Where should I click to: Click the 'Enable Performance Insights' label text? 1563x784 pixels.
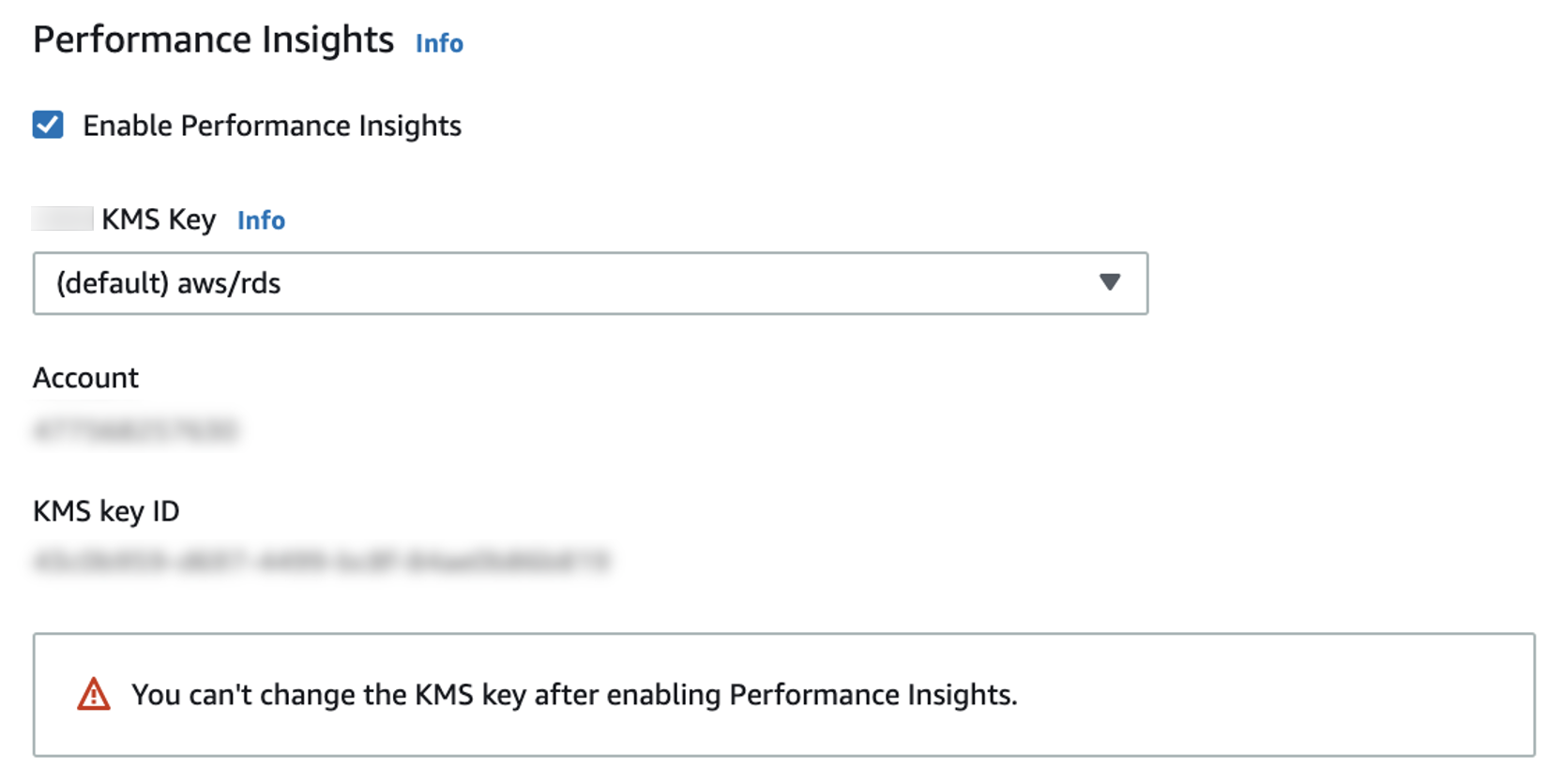[271, 126]
